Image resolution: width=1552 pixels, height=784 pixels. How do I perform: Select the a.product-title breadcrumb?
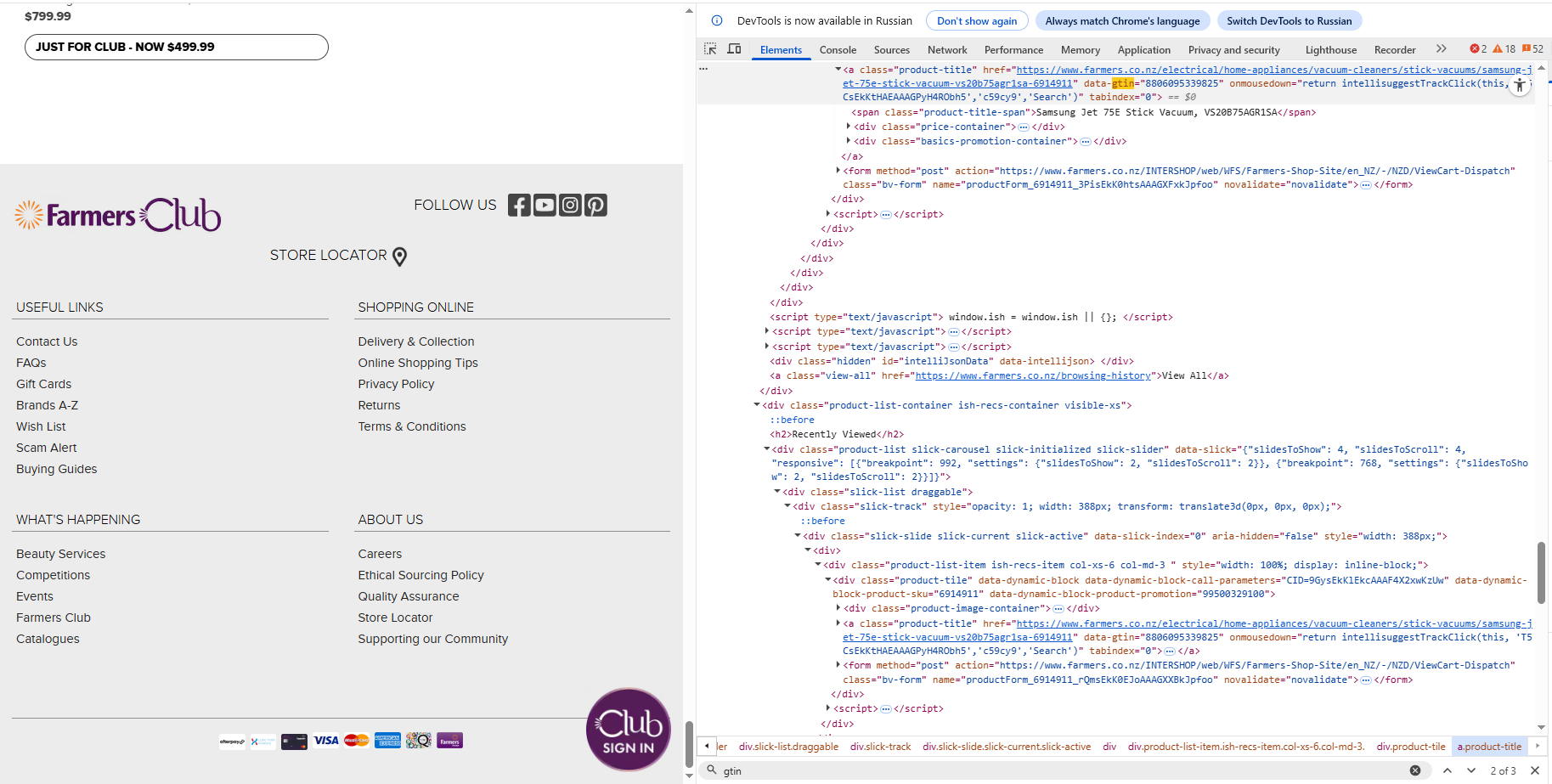[1489, 747]
